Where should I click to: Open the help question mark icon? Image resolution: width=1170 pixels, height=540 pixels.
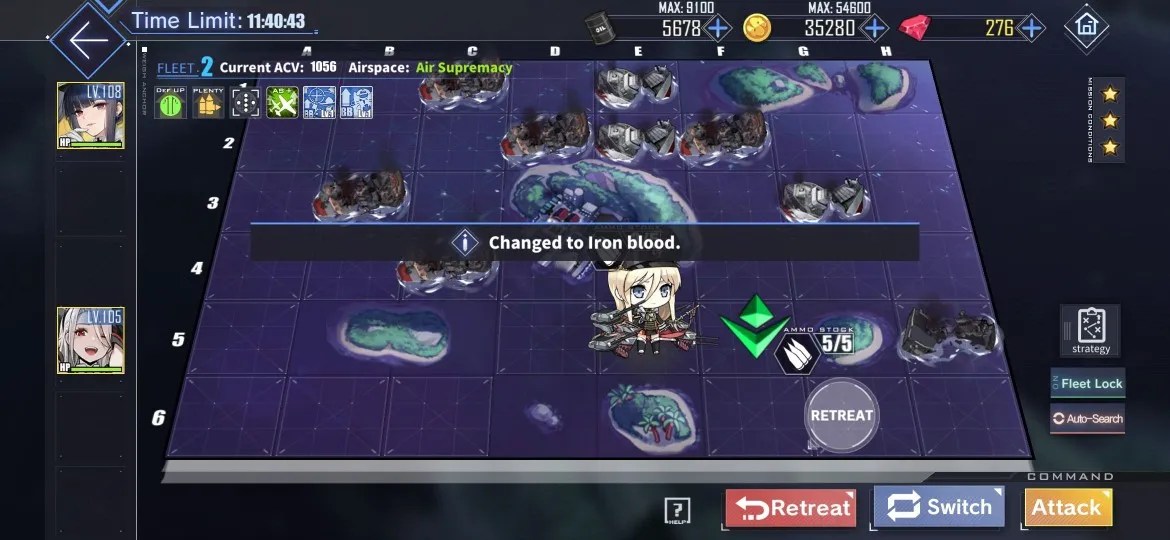point(678,511)
